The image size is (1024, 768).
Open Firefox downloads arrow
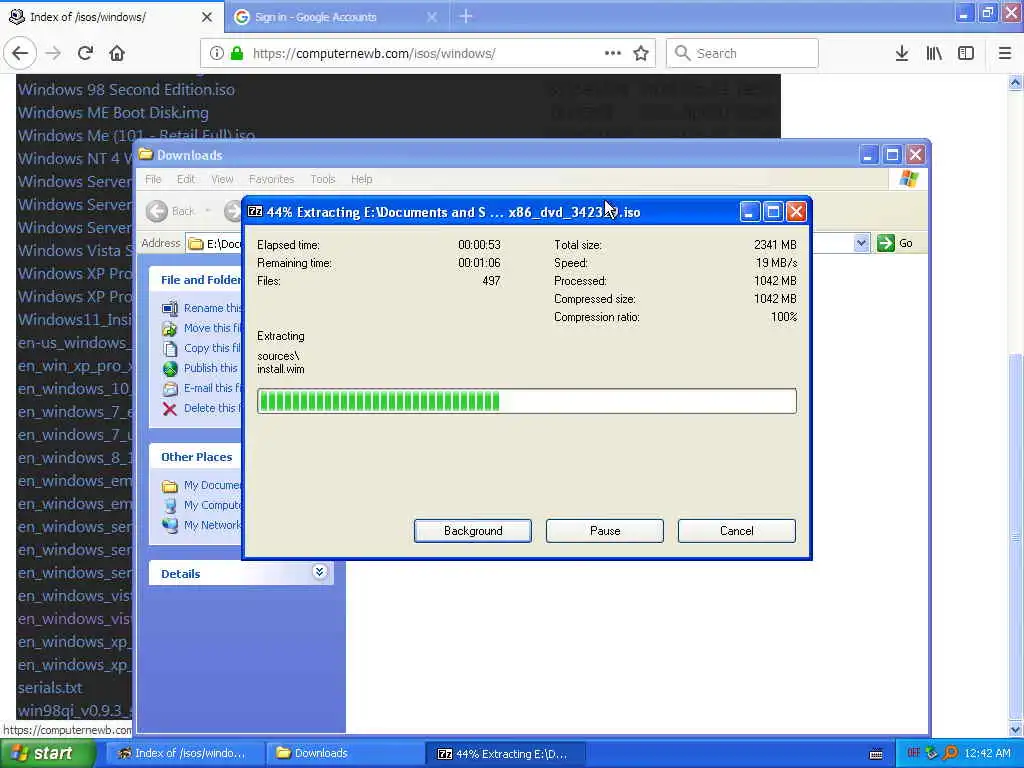pos(901,53)
